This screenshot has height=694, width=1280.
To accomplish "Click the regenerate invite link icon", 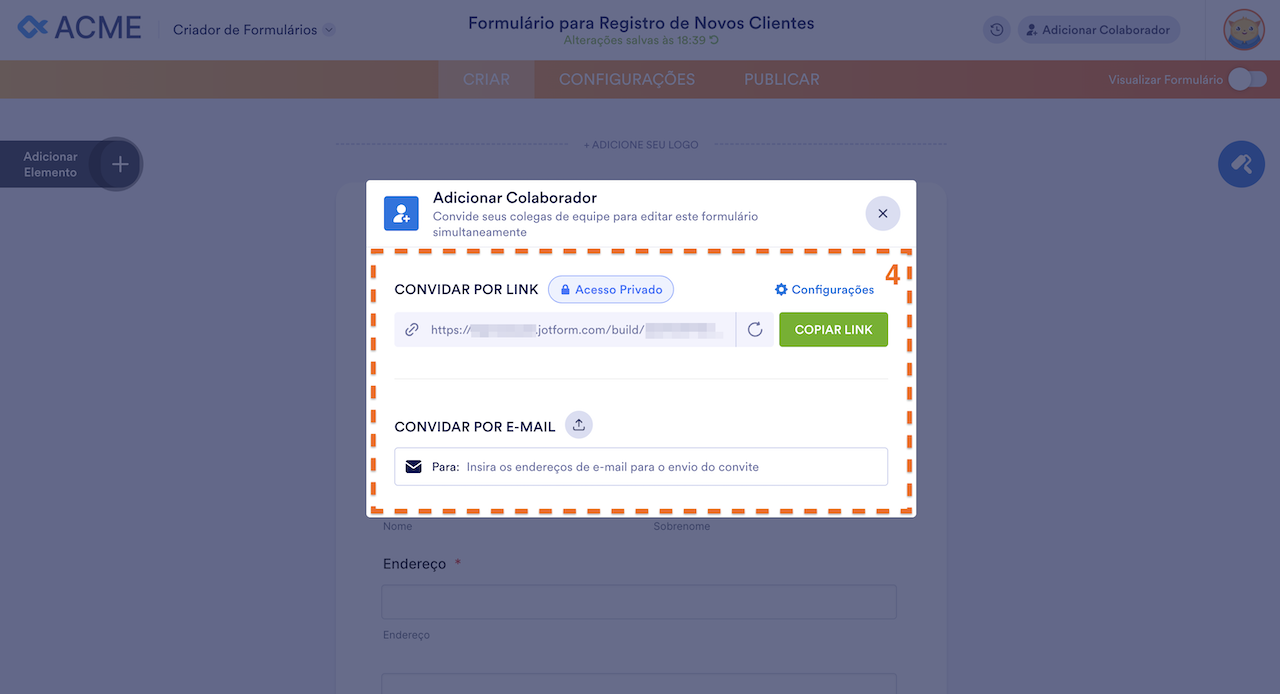I will click(755, 330).
